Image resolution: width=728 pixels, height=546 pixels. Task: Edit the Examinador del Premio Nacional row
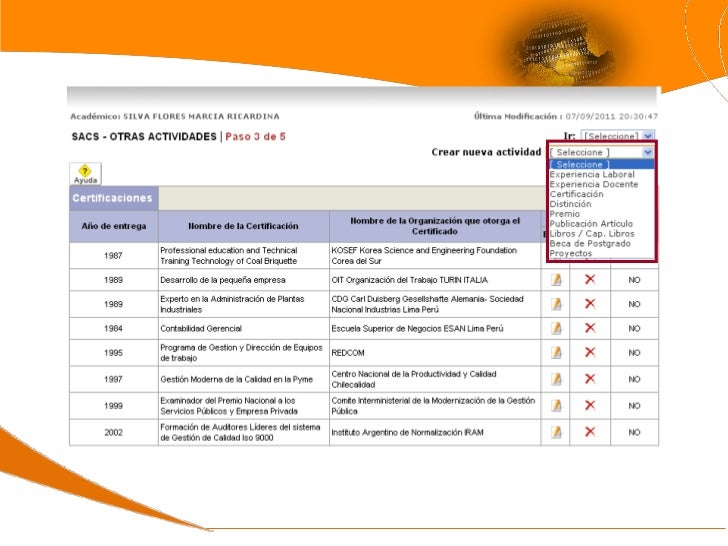pos(556,405)
